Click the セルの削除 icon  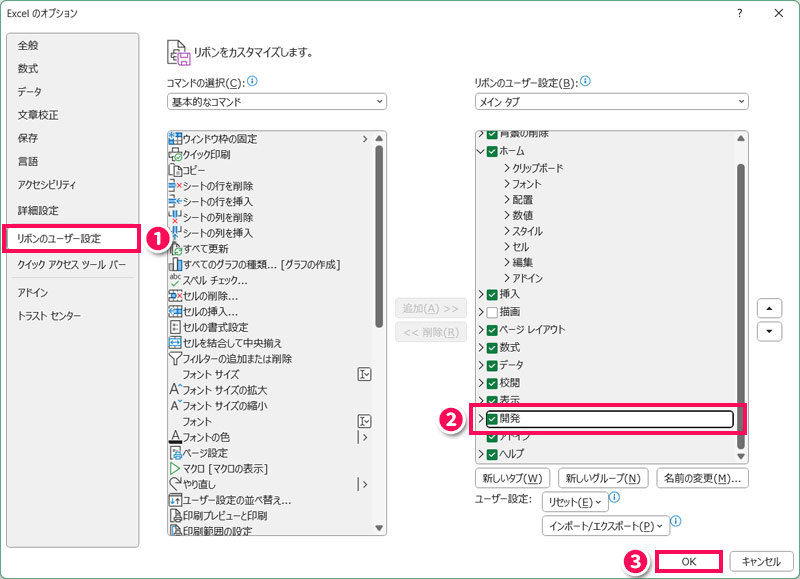(x=175, y=296)
